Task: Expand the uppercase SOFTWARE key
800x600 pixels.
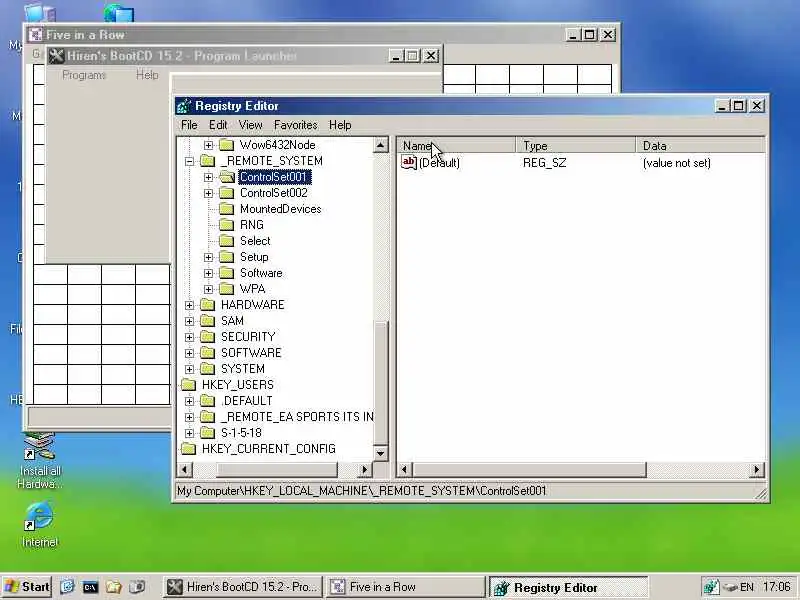Action: [189, 353]
